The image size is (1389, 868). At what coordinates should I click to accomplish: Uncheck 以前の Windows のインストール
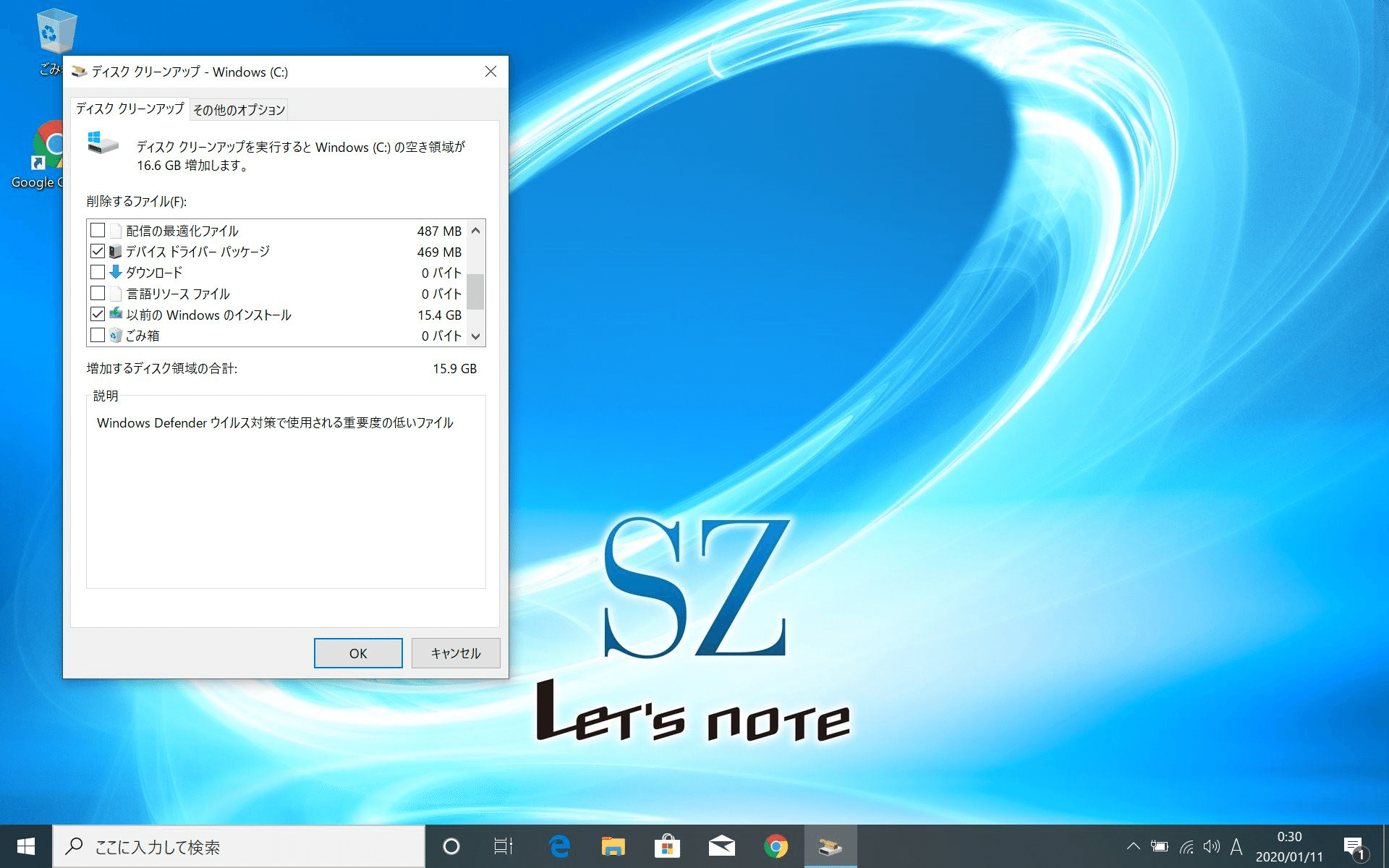click(x=98, y=314)
